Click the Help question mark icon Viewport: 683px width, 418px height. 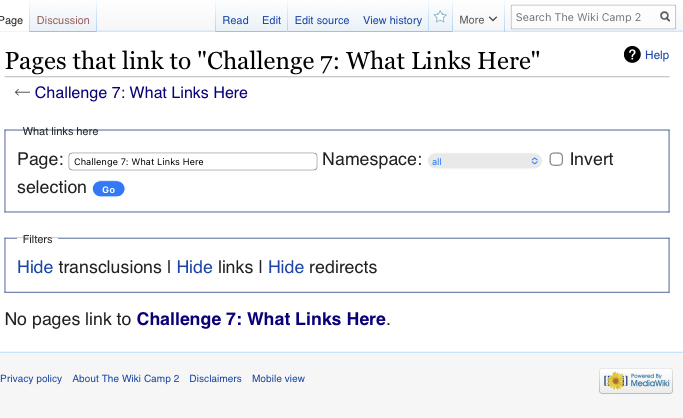tap(632, 55)
